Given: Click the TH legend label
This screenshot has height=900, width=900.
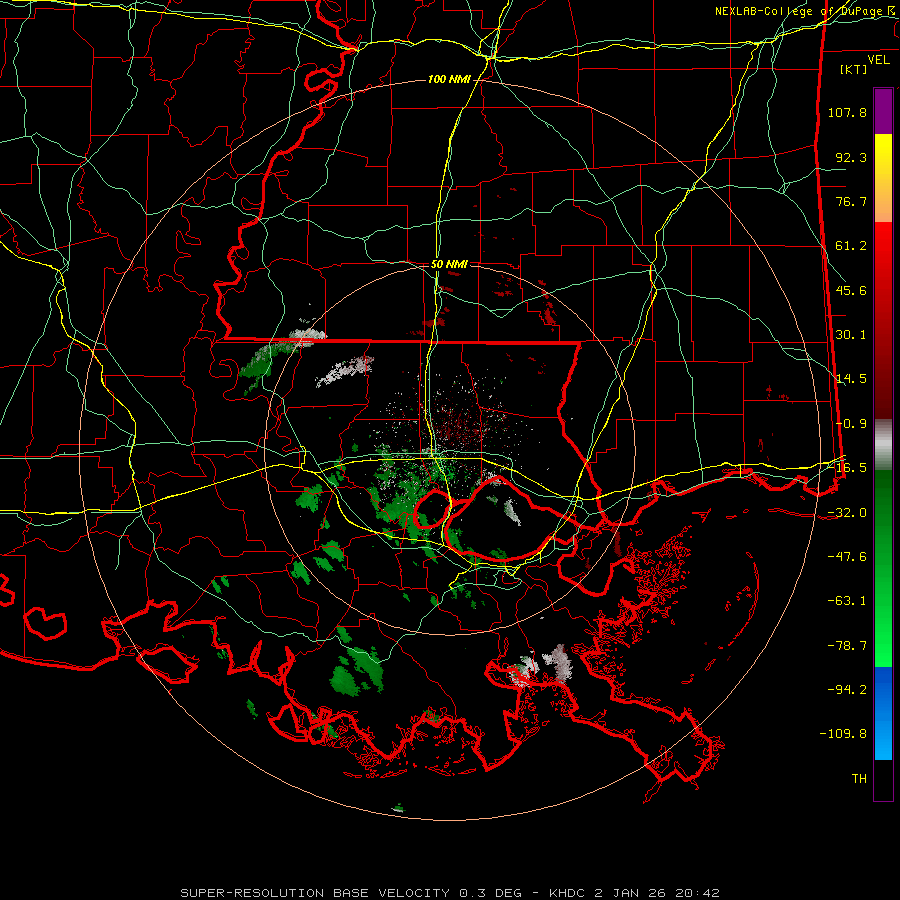Looking at the screenshot, I should point(859,778).
